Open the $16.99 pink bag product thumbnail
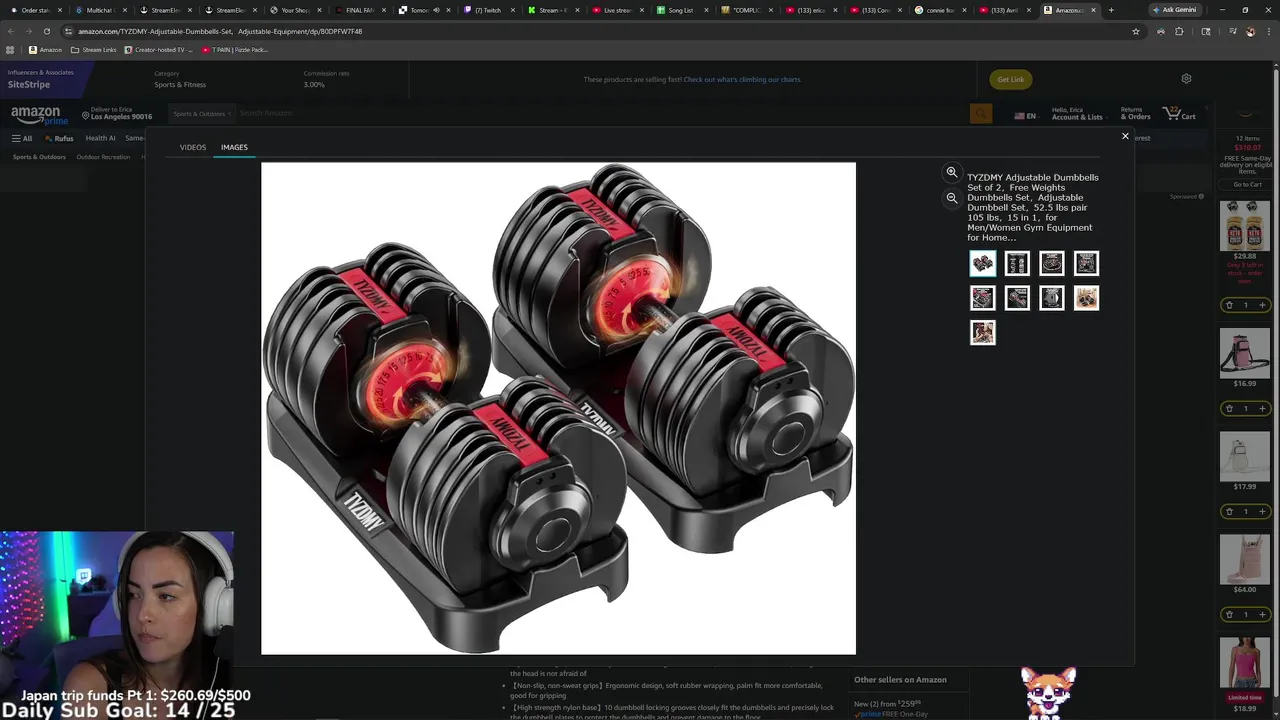 tap(1244, 354)
